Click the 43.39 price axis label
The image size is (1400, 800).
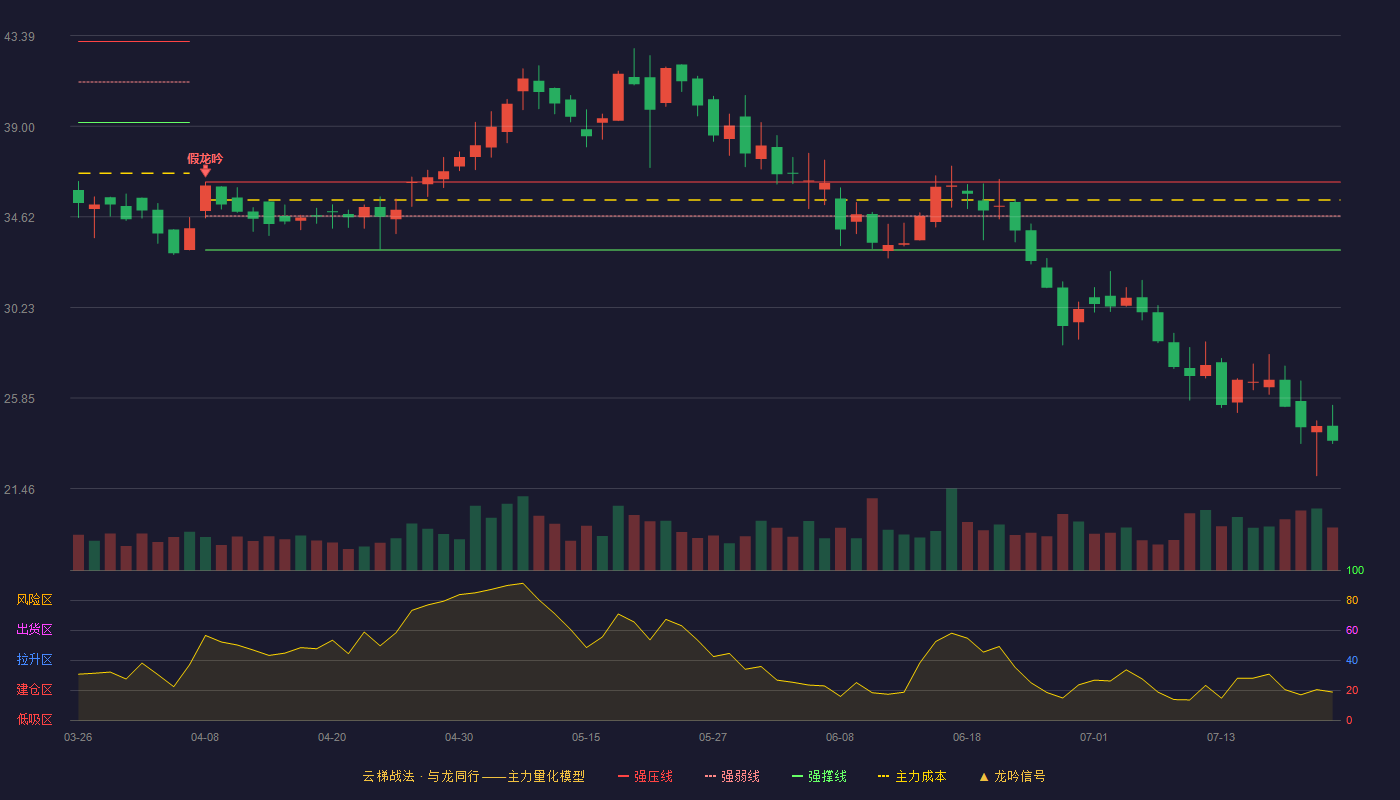coord(20,37)
